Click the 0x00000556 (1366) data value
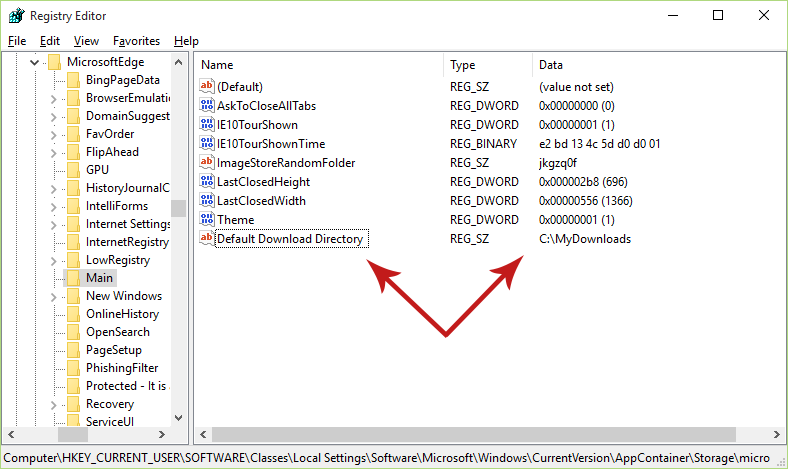788x469 pixels. (x=585, y=201)
